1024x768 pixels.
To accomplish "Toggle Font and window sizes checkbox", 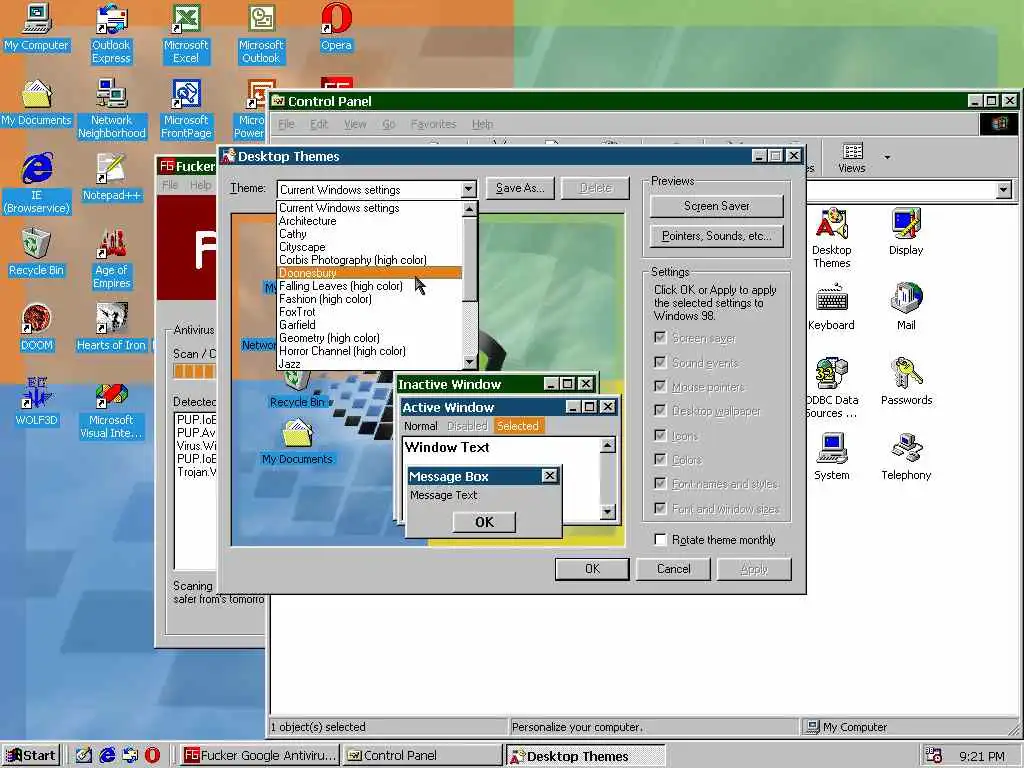I will (660, 509).
